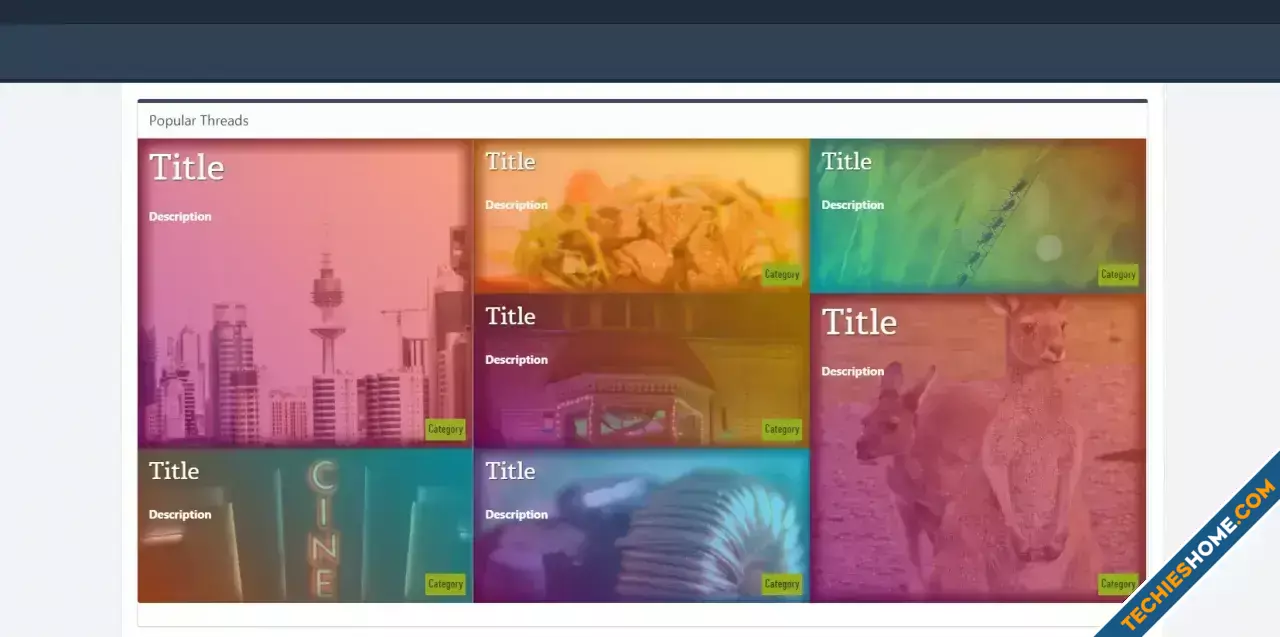This screenshot has height=637, width=1280.
Task: Open the Title link on cinema neon tile
Action: (174, 471)
